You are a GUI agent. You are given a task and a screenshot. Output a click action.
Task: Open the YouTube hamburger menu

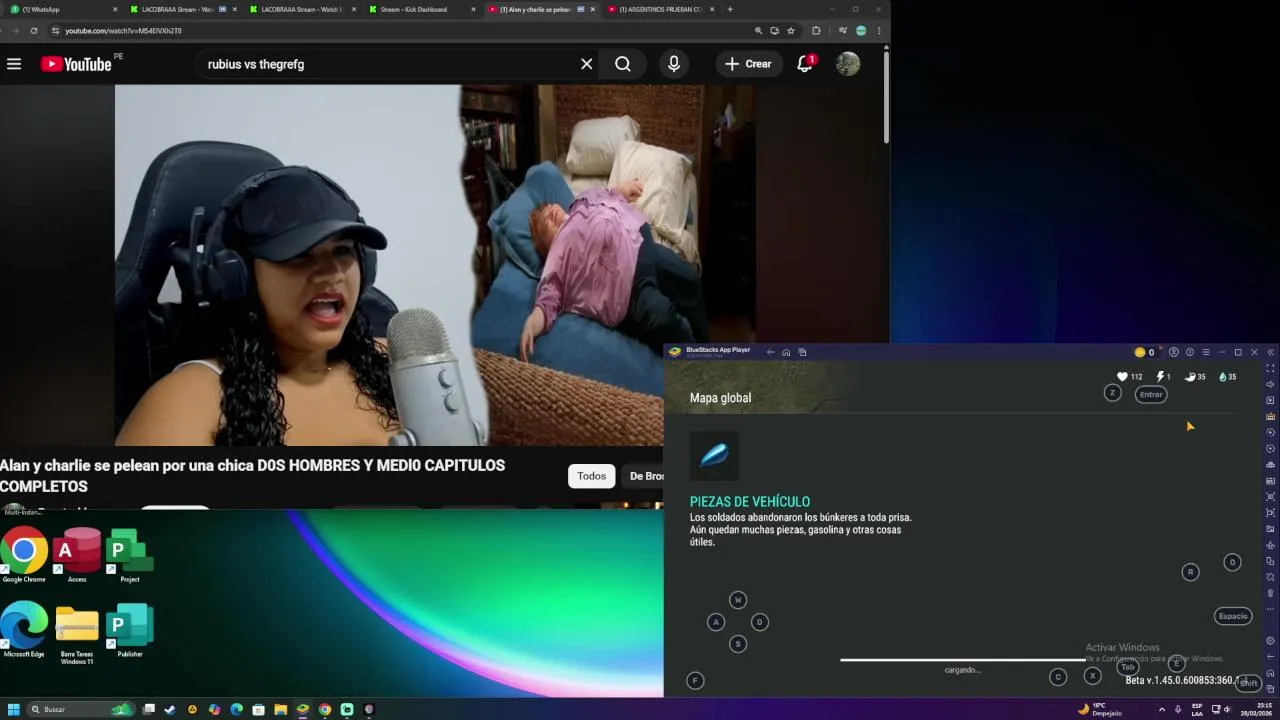coord(14,64)
